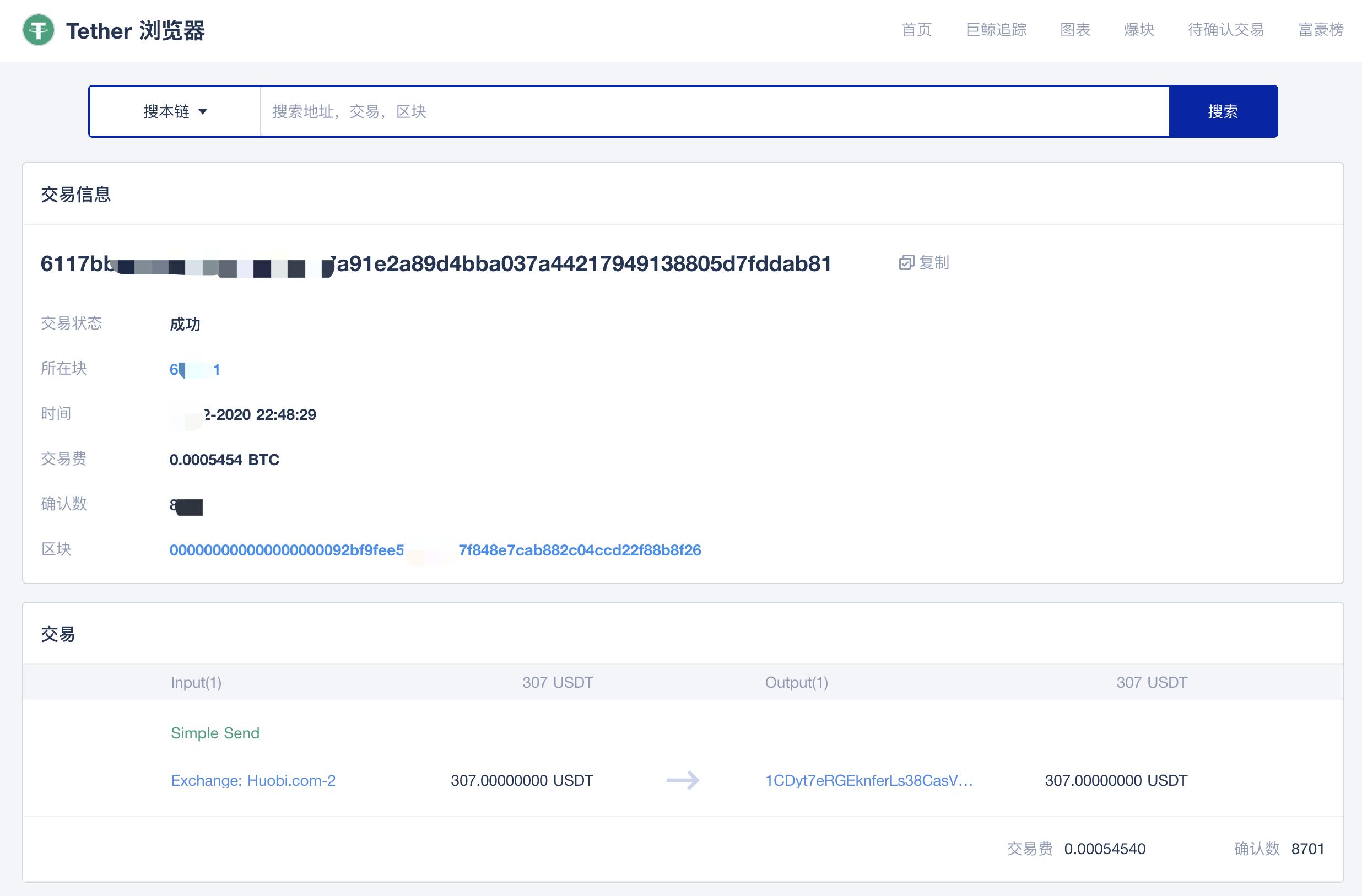1362x896 pixels.
Task: Click the 复制 copy text link
Action: point(934,263)
